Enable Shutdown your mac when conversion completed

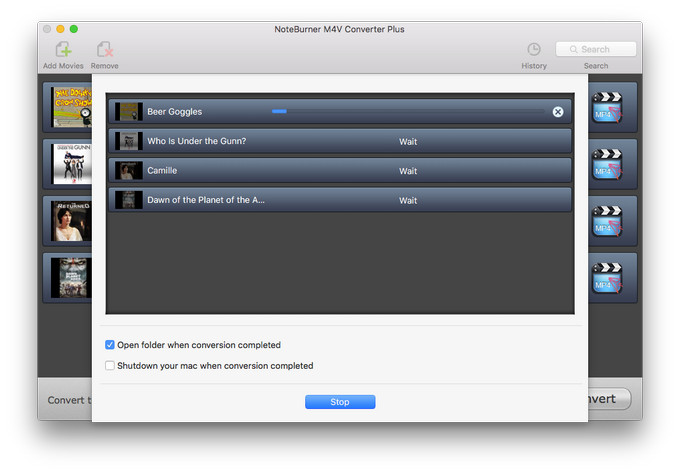tap(110, 366)
